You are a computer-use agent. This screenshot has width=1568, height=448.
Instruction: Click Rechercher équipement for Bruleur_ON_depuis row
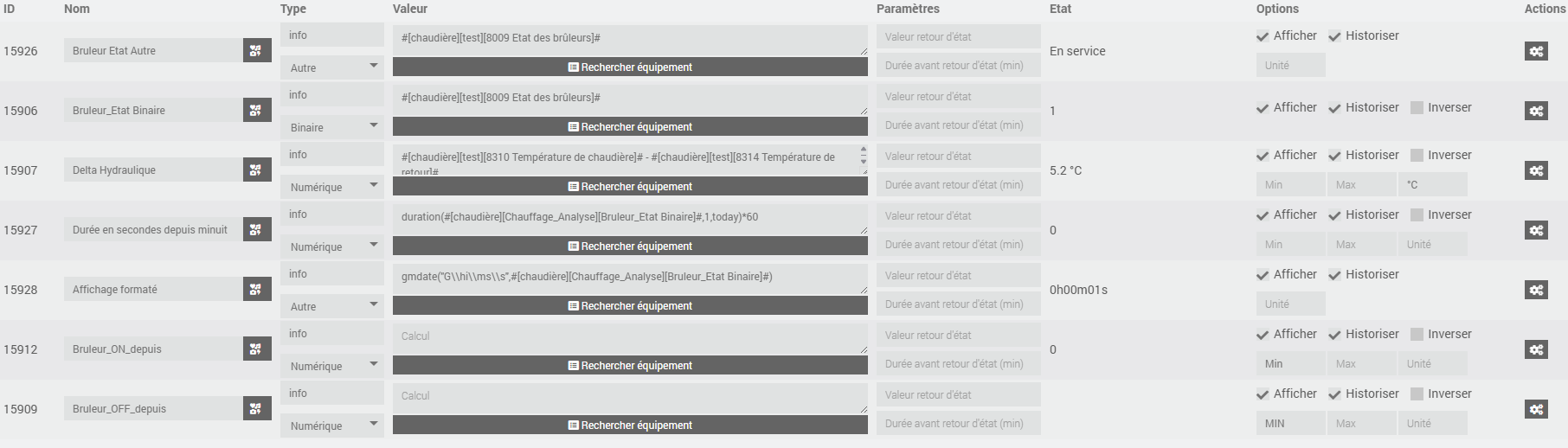pos(630,366)
